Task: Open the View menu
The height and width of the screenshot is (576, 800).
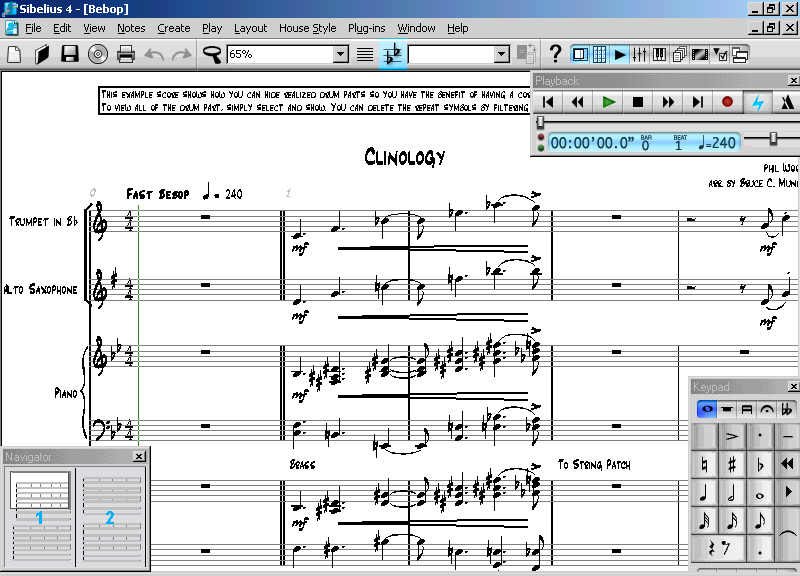Action: point(94,28)
